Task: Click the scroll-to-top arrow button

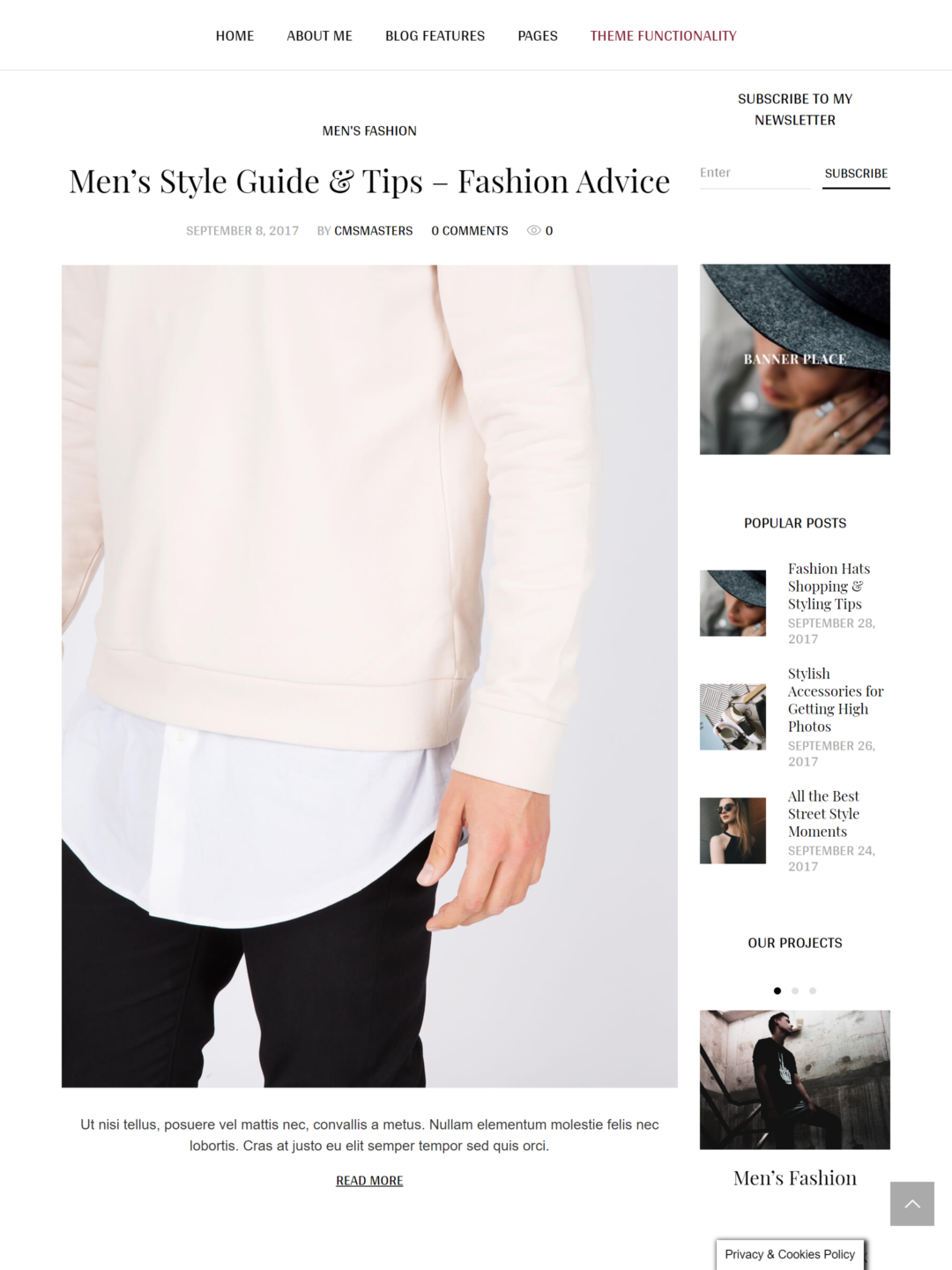Action: (911, 1204)
